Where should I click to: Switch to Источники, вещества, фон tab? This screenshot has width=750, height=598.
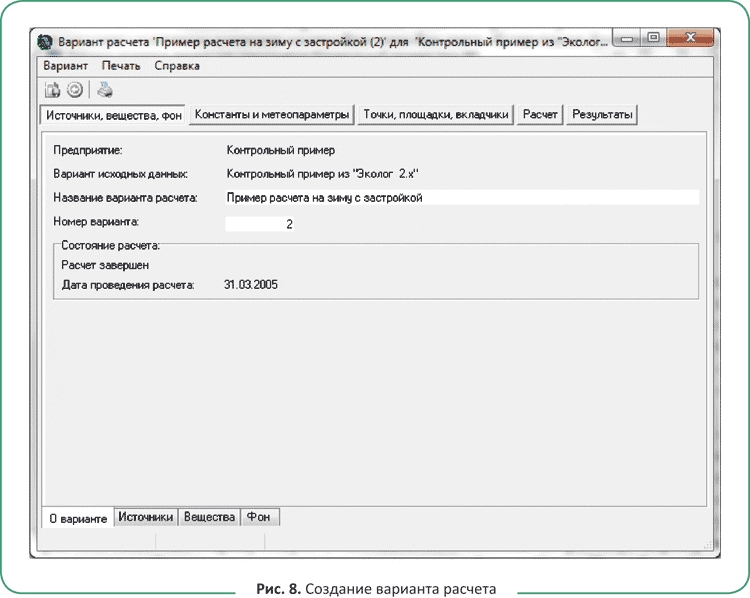coord(113,116)
